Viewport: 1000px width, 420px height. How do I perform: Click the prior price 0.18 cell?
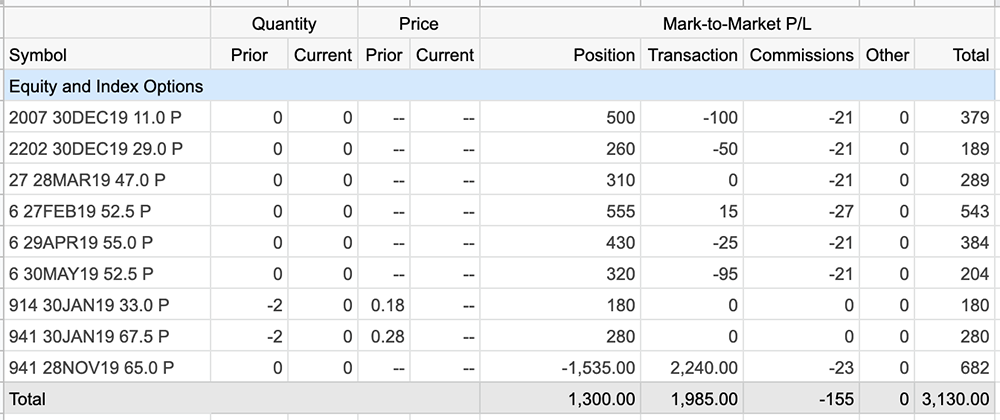383,305
